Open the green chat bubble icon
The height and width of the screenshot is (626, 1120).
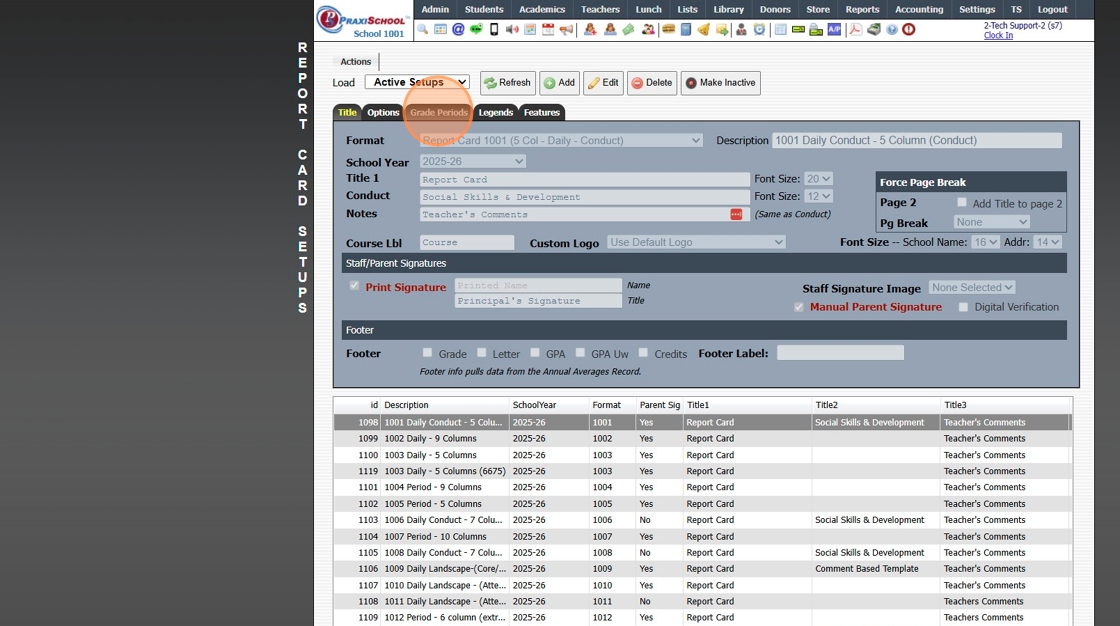(476, 29)
